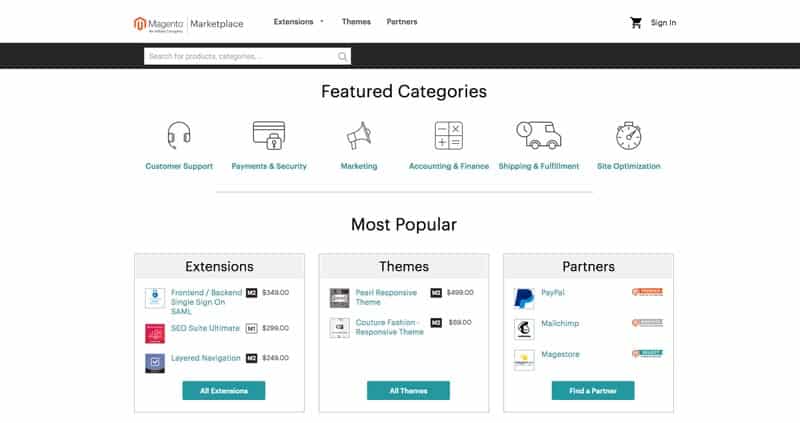Click the Find a Partner button
This screenshot has width=800, height=423.
[593, 391]
